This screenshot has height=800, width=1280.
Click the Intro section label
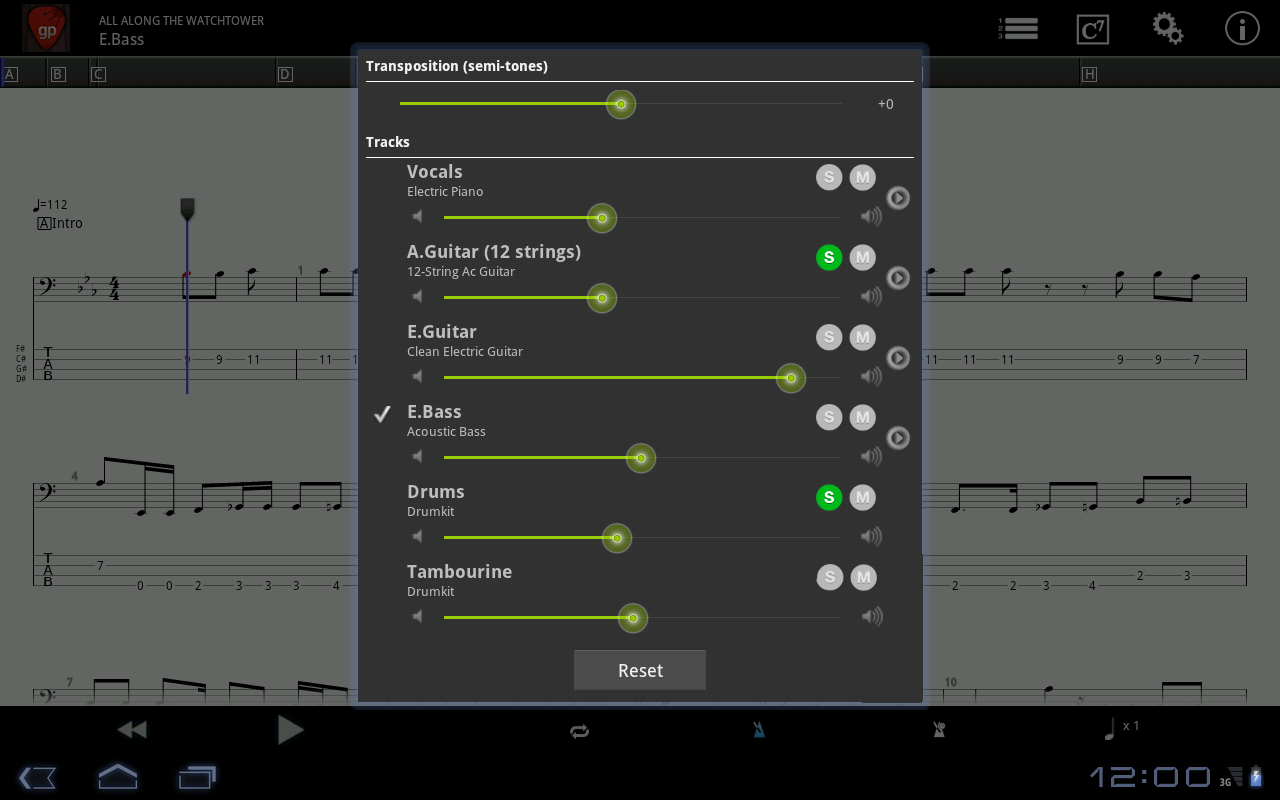pyautogui.click(x=60, y=223)
